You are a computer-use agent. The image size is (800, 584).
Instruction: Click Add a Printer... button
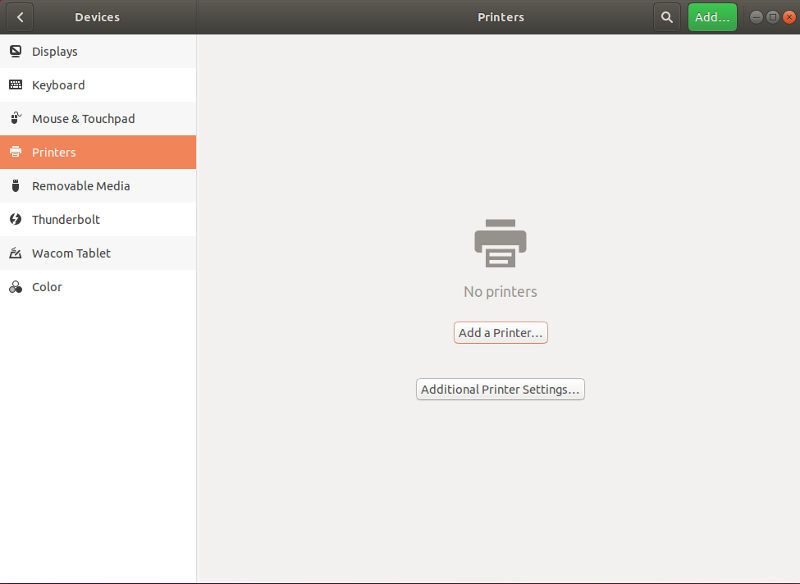(500, 332)
